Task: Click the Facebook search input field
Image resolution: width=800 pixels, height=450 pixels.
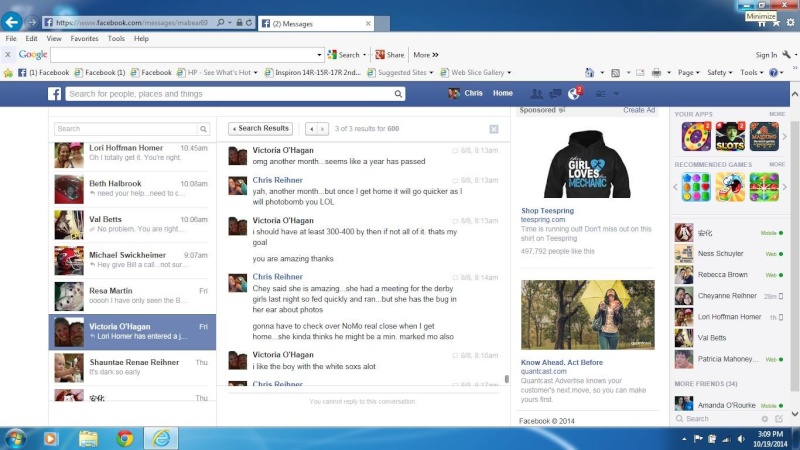Action: click(x=230, y=94)
